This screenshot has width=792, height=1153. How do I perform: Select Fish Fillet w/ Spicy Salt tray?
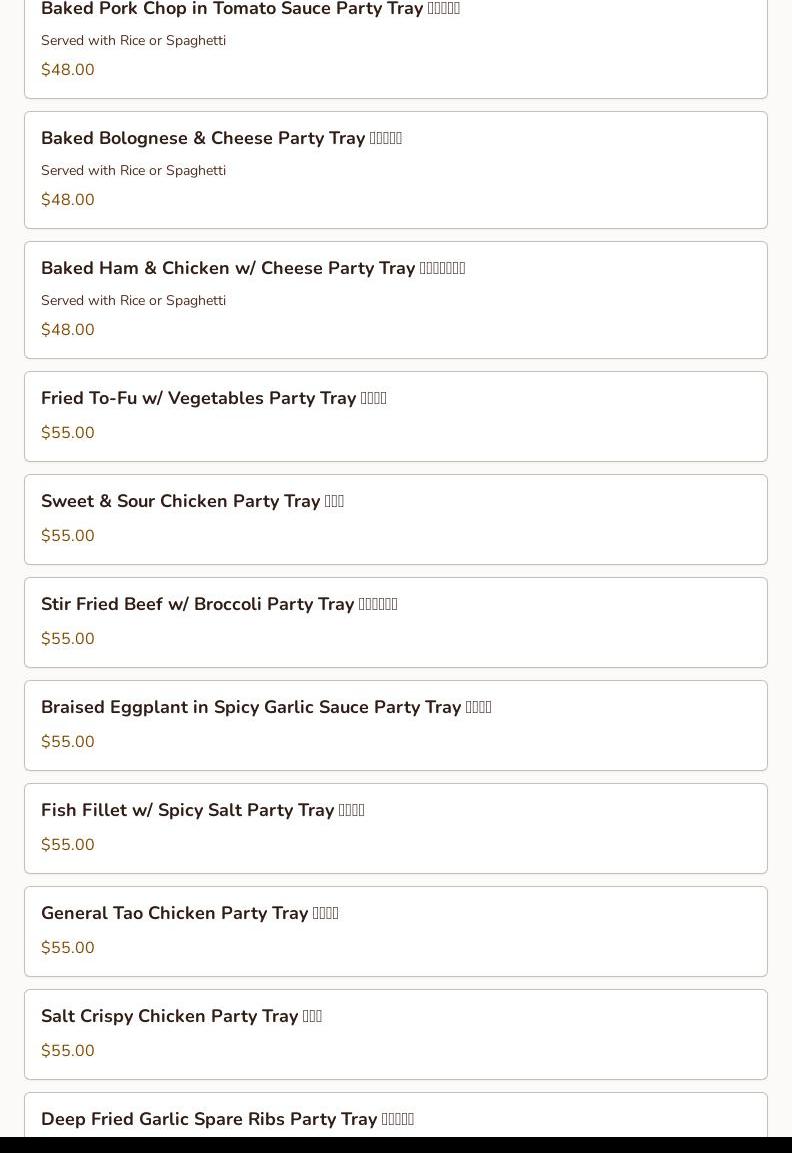(x=395, y=828)
